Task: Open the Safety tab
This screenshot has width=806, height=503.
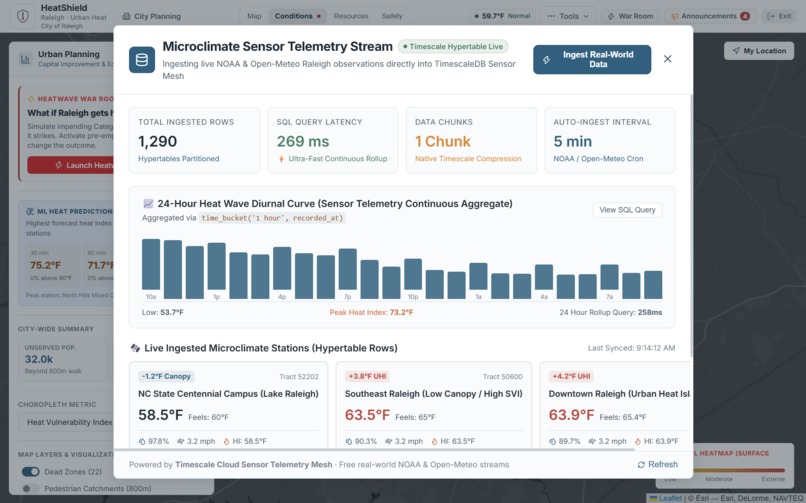Action: pyautogui.click(x=392, y=16)
